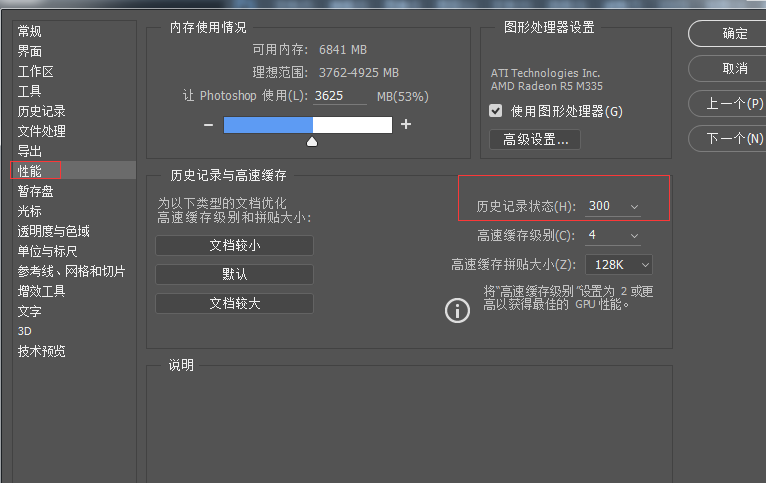Choose the 文档较小 optimization button
The height and width of the screenshot is (483, 766).
click(234, 245)
